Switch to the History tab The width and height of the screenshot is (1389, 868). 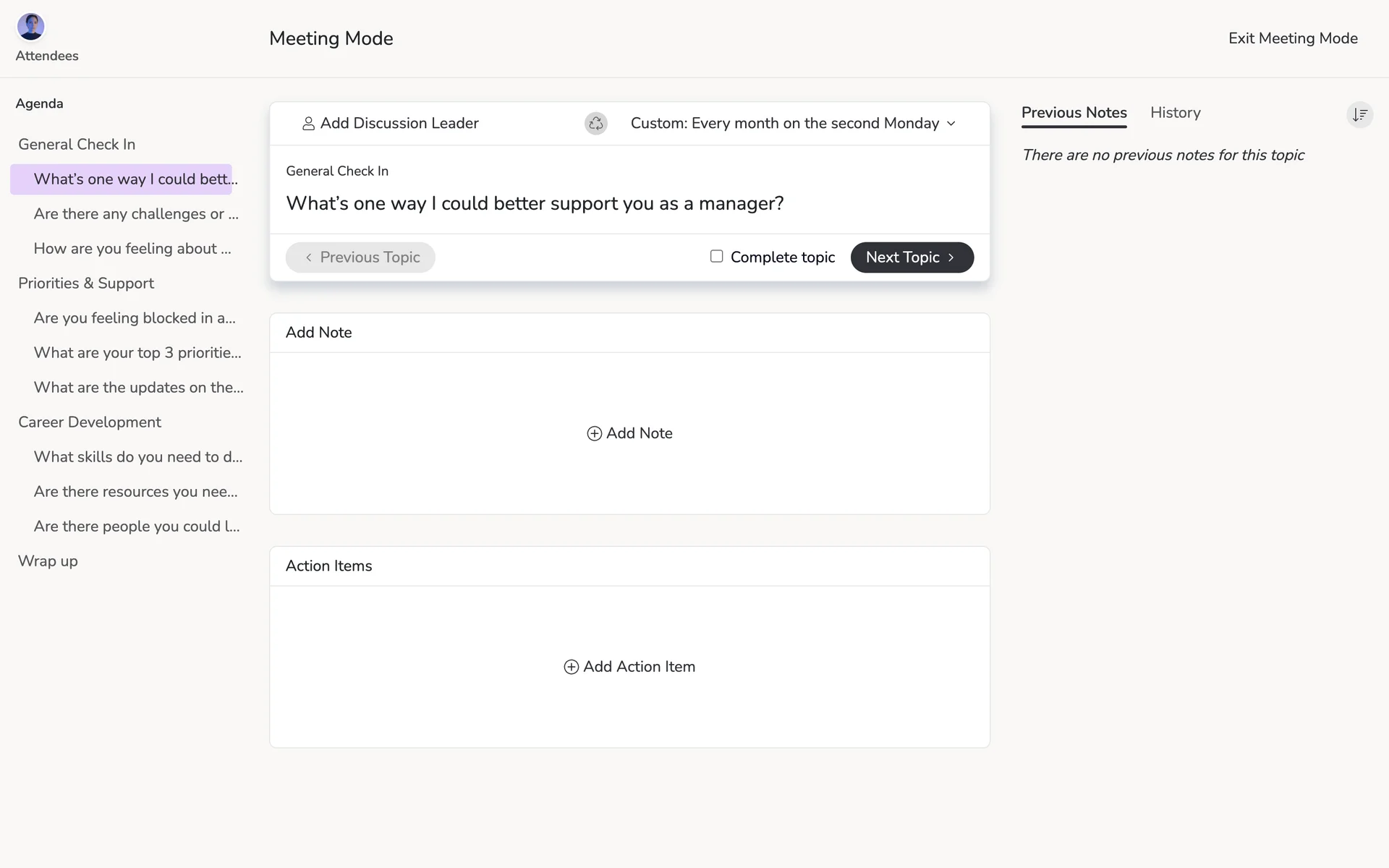[1175, 113]
